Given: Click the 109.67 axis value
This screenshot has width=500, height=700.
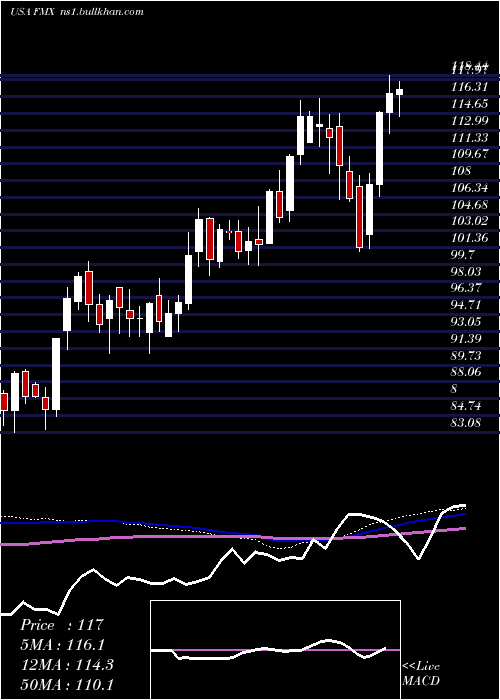Looking at the screenshot, I should point(470,154).
